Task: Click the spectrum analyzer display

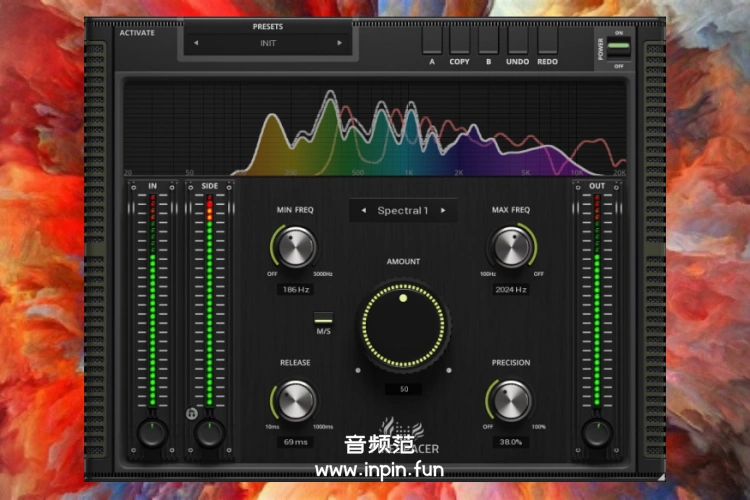Action: pyautogui.click(x=375, y=128)
